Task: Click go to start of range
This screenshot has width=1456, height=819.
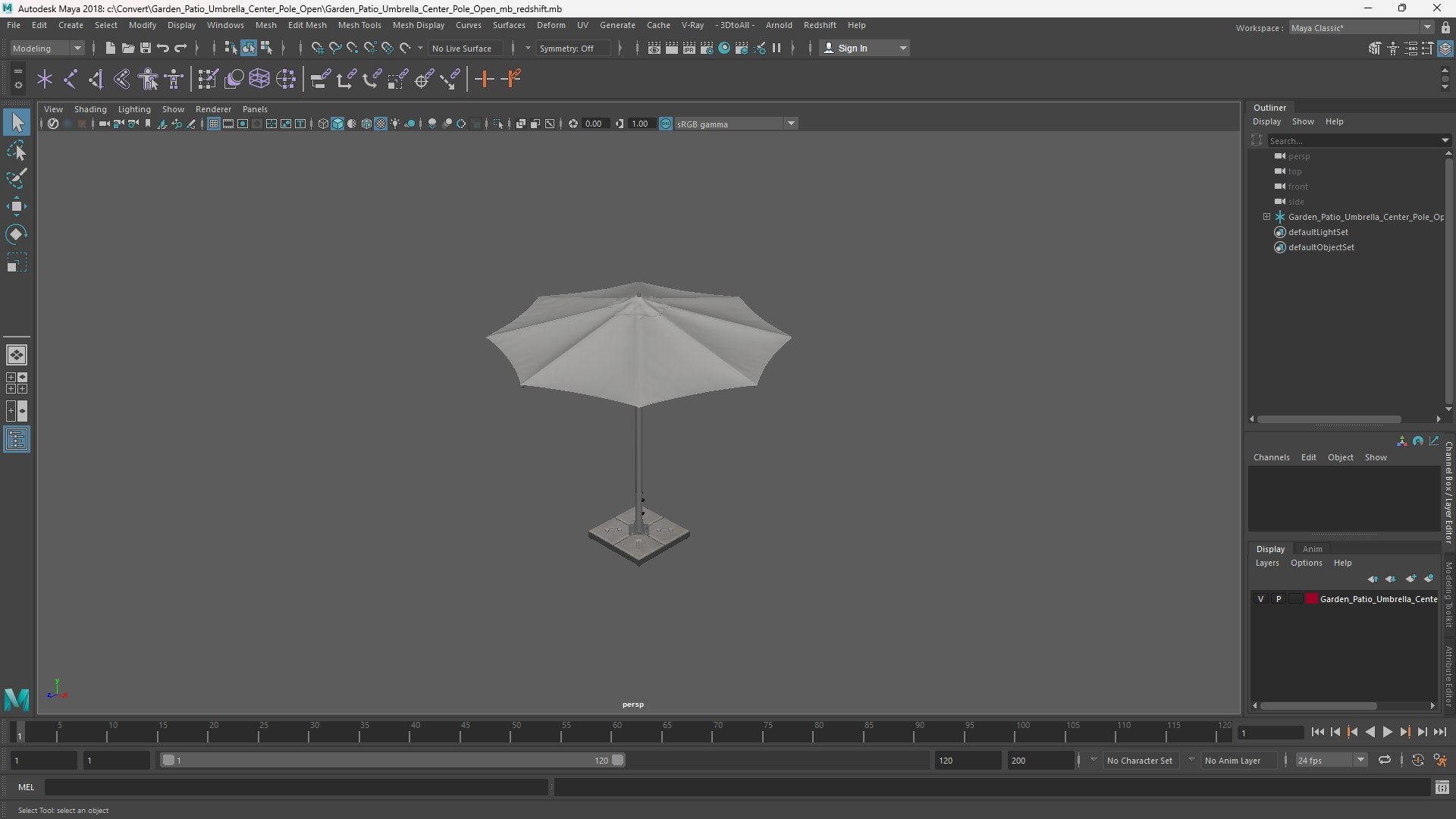Action: [x=1317, y=733]
